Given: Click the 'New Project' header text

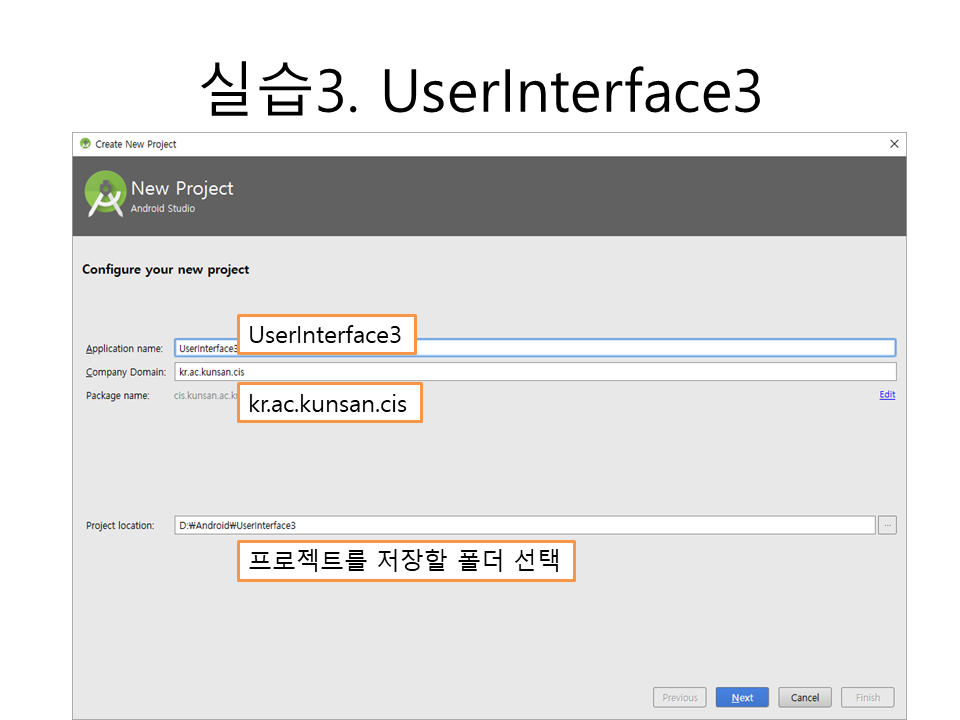Looking at the screenshot, I should click(182, 189).
